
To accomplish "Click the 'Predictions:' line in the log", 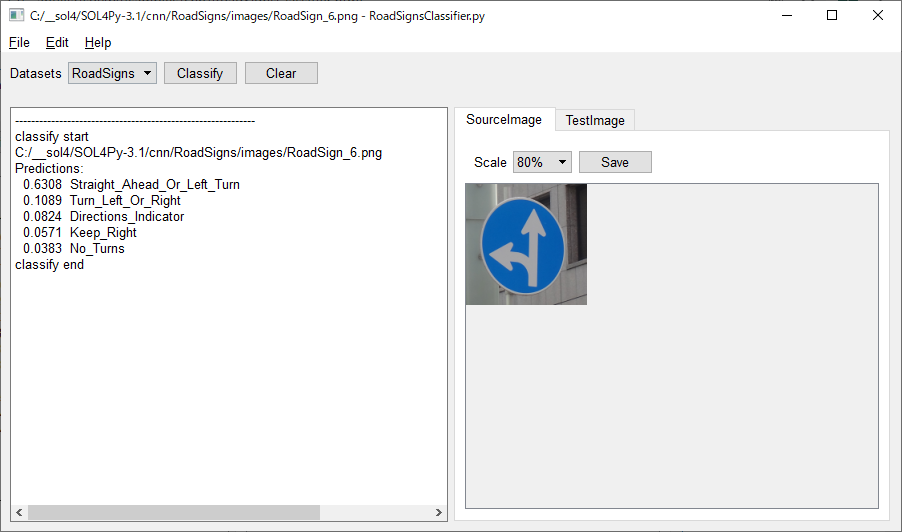I will (49, 169).
